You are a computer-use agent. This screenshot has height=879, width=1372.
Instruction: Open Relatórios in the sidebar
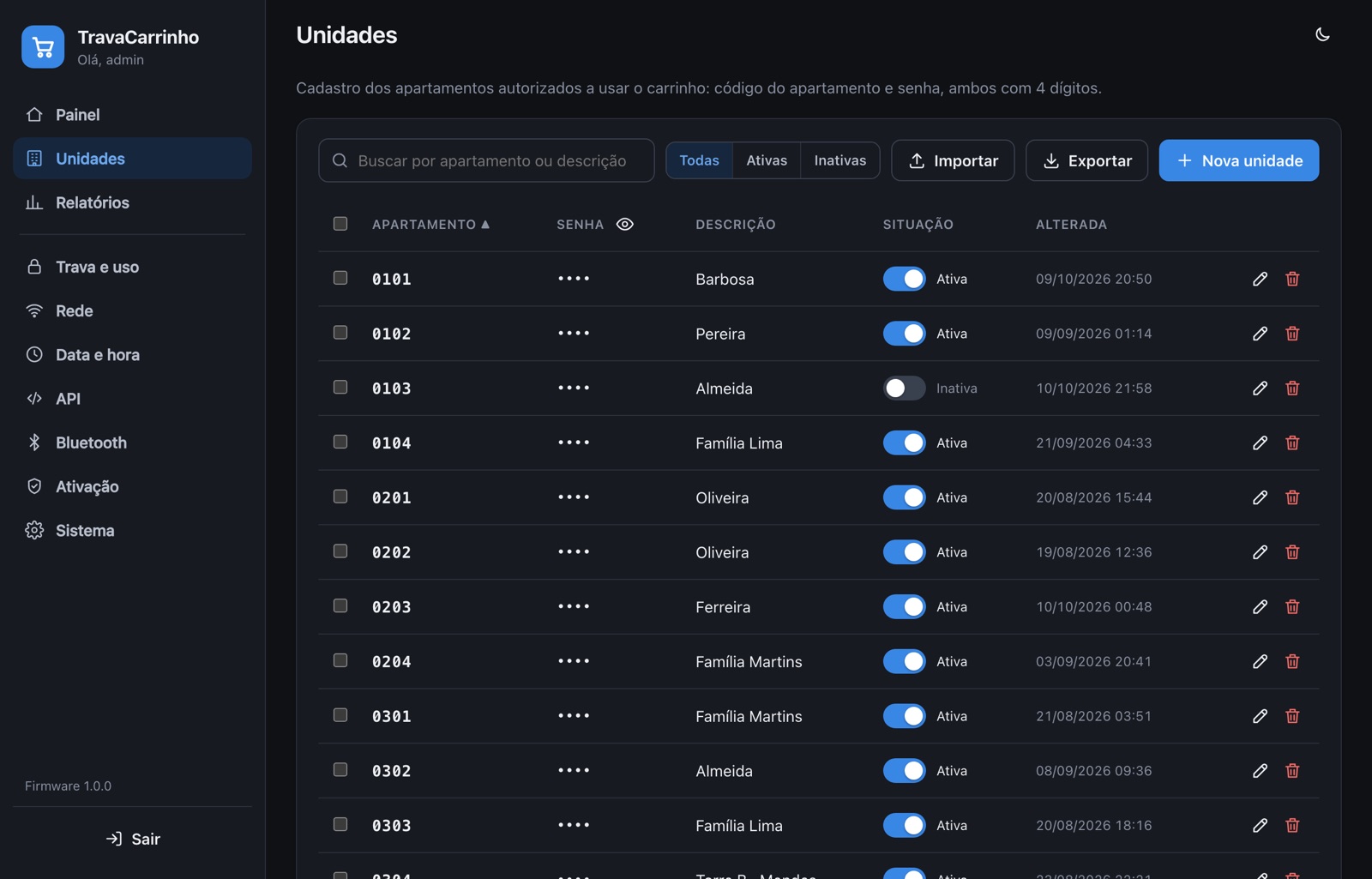tap(132, 202)
